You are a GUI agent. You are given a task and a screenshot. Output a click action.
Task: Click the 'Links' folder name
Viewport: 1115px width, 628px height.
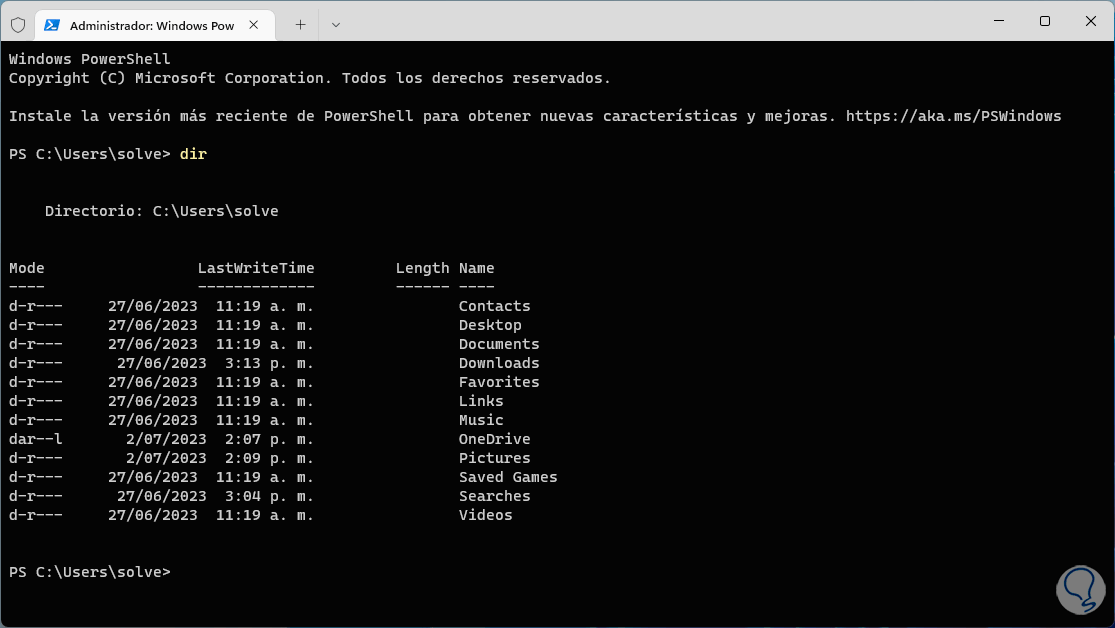click(481, 401)
